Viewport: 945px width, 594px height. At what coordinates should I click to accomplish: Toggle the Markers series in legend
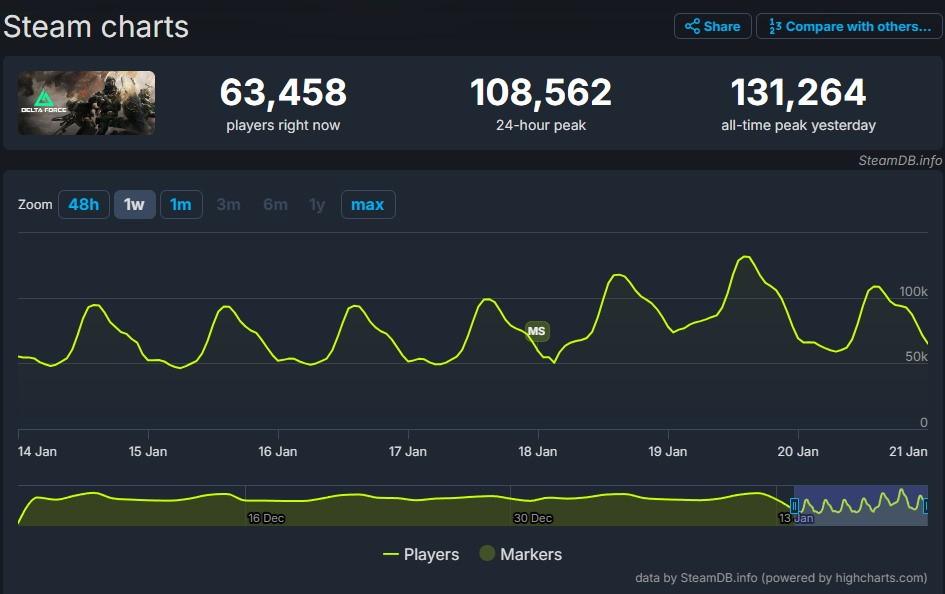coord(521,554)
